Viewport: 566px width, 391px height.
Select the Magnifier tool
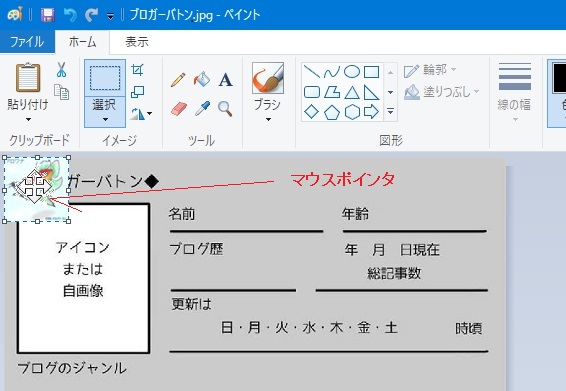coord(225,109)
